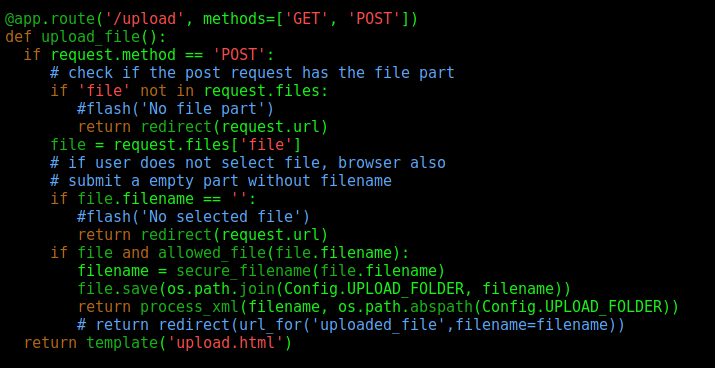Click file.save line with os.path.join
This screenshot has width=715, height=368.
tap(324, 289)
